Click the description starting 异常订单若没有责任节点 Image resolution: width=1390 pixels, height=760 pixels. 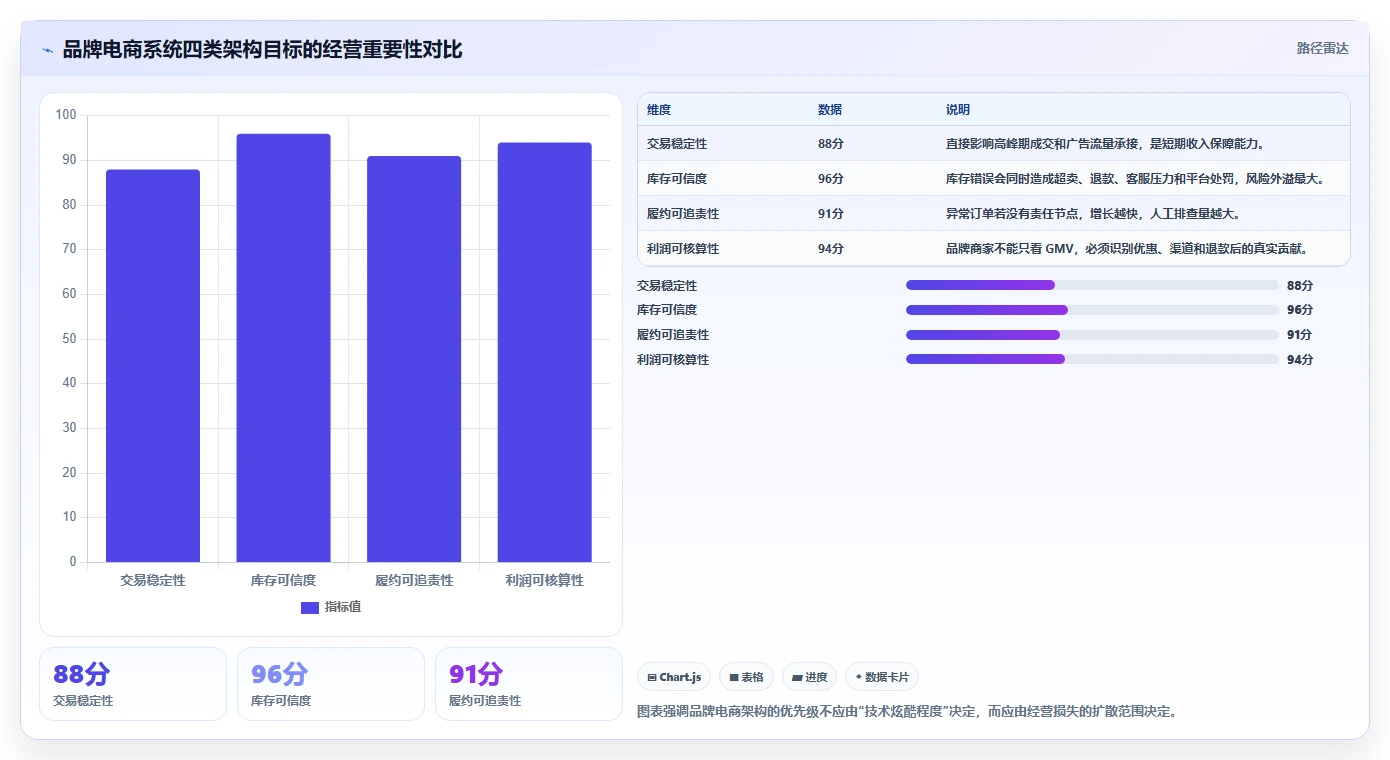pyautogui.click(x=1093, y=214)
